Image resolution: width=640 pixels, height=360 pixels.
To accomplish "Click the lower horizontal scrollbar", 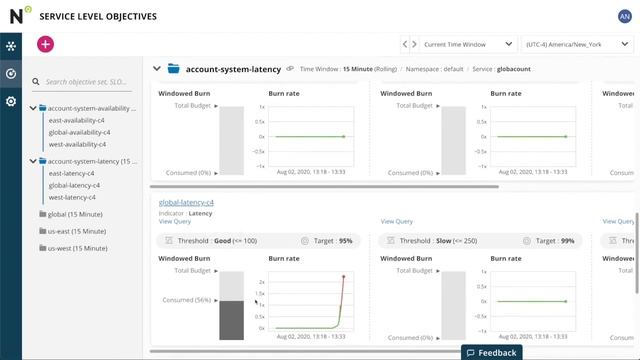I will click(305, 351).
